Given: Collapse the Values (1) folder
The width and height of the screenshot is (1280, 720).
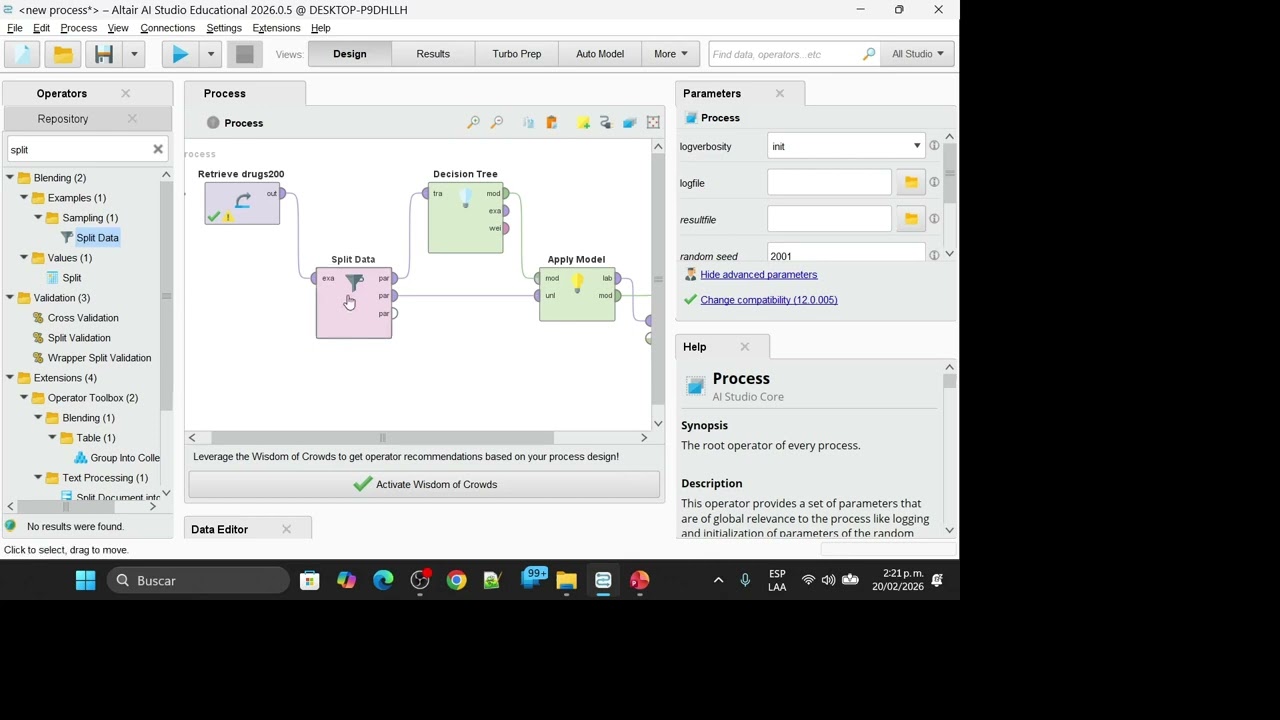Looking at the screenshot, I should [24, 258].
